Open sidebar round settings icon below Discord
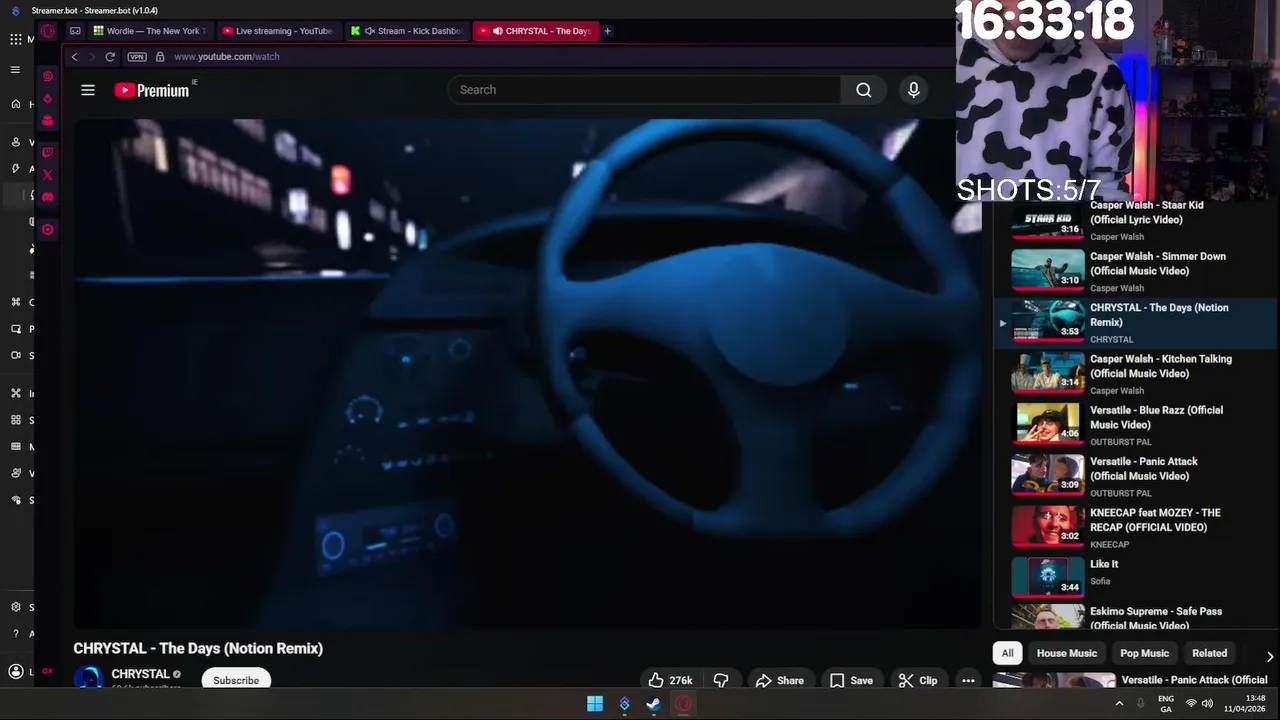Image resolution: width=1280 pixels, height=720 pixels. [x=47, y=230]
